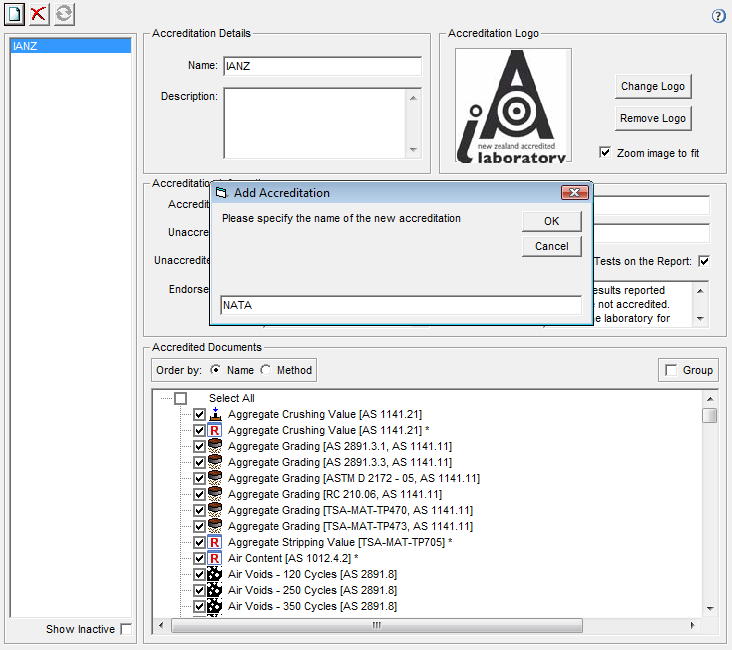The image size is (732, 650).
Task: Select IANZ in the accreditation list
Action: pos(70,46)
